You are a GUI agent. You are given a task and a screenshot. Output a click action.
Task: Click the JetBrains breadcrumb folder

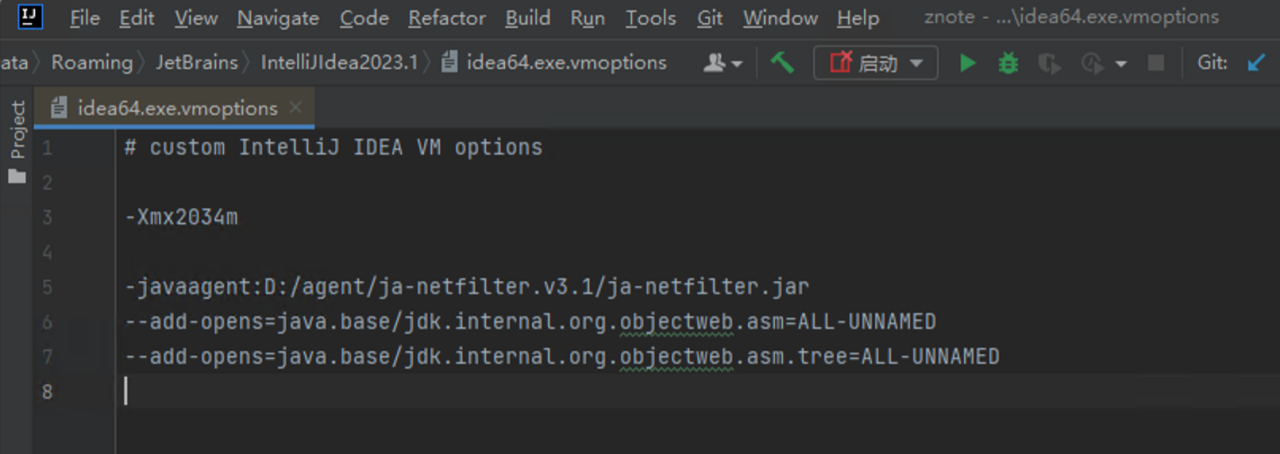pos(196,62)
